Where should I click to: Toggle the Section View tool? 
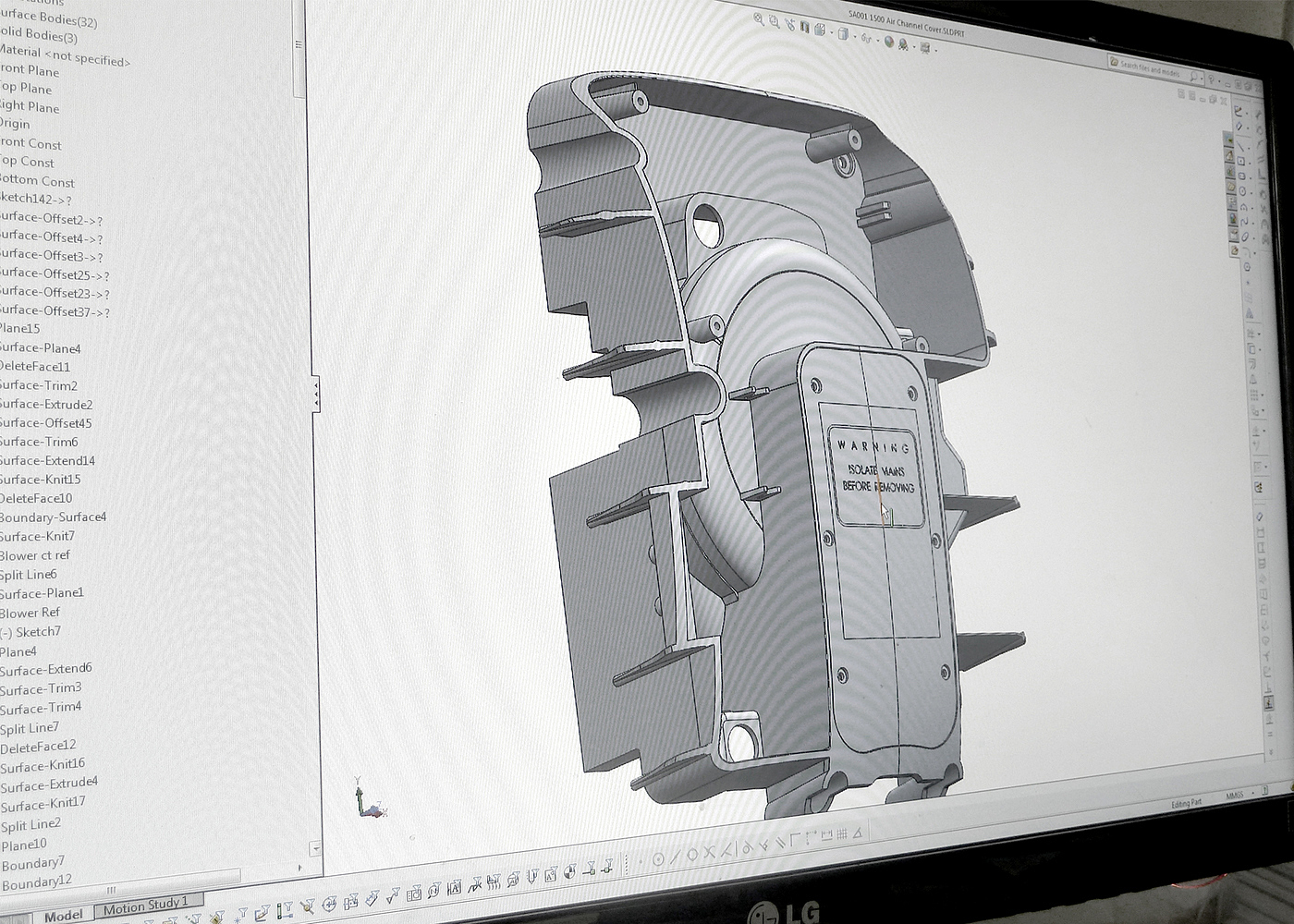805,27
